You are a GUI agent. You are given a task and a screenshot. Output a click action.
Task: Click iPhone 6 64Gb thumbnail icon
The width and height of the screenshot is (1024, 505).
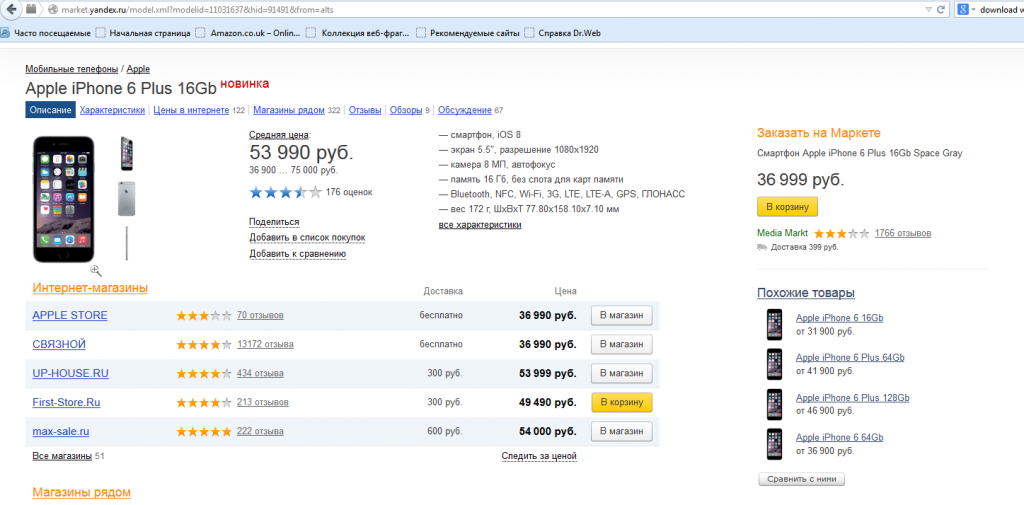(775, 444)
